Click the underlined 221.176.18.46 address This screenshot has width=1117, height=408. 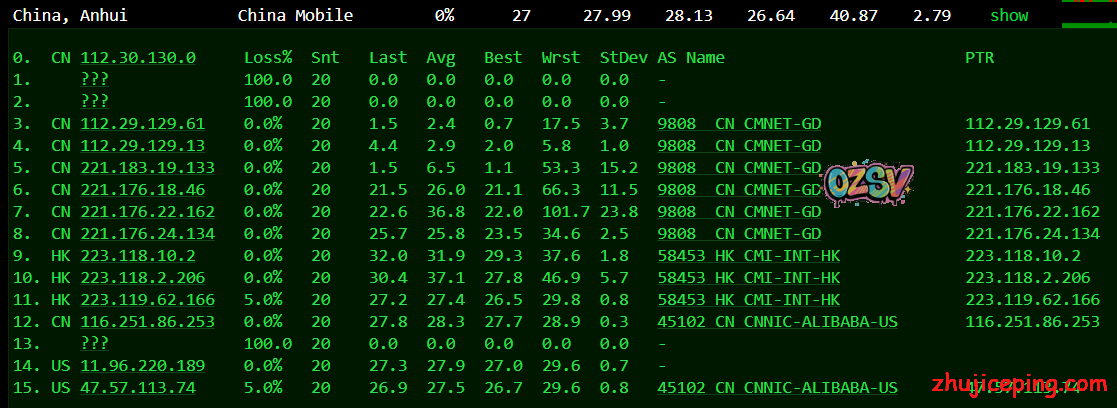[x=142, y=190]
